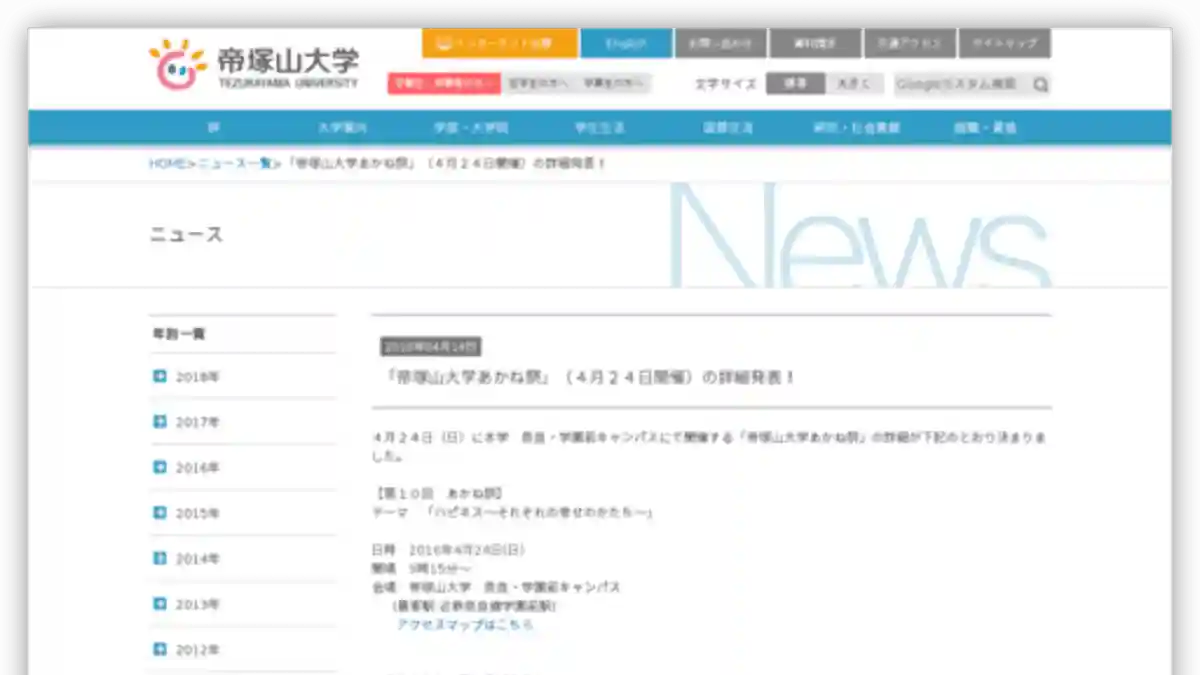This screenshot has height=675, width=1200.
Task: Set text size to 大きく
Action: [x=854, y=84]
